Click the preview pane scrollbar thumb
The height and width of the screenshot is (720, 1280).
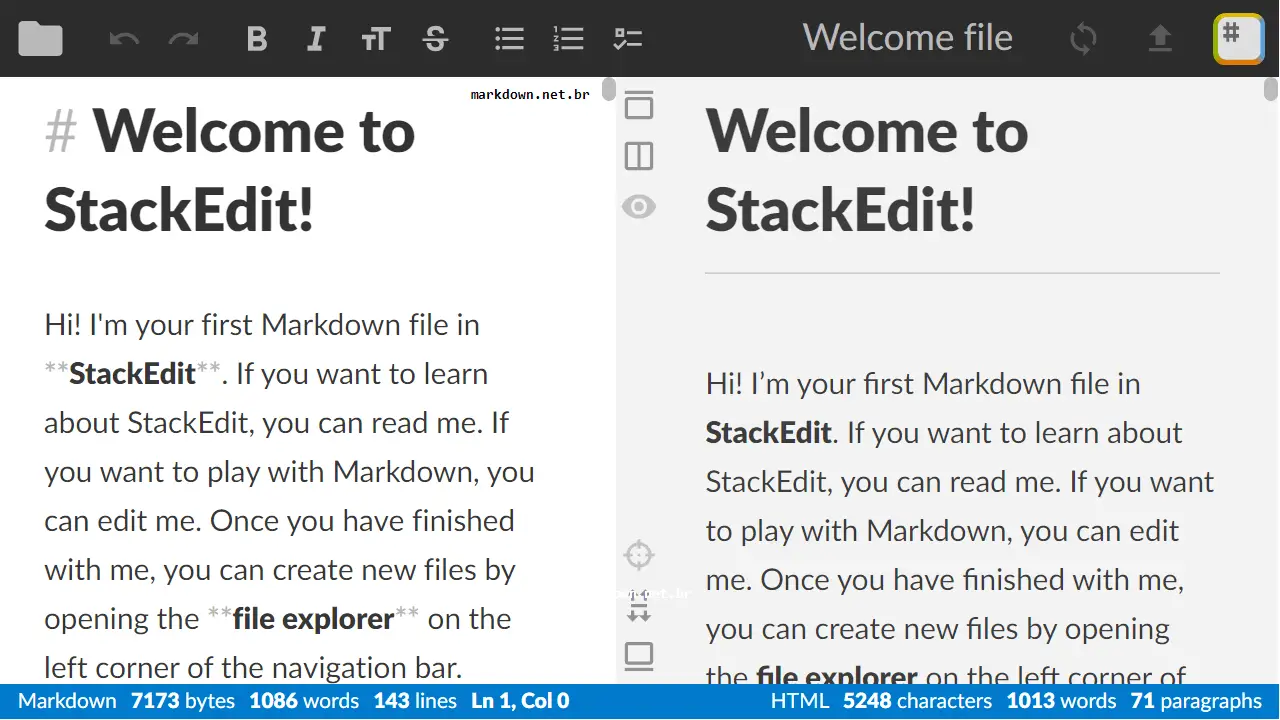click(x=1271, y=89)
